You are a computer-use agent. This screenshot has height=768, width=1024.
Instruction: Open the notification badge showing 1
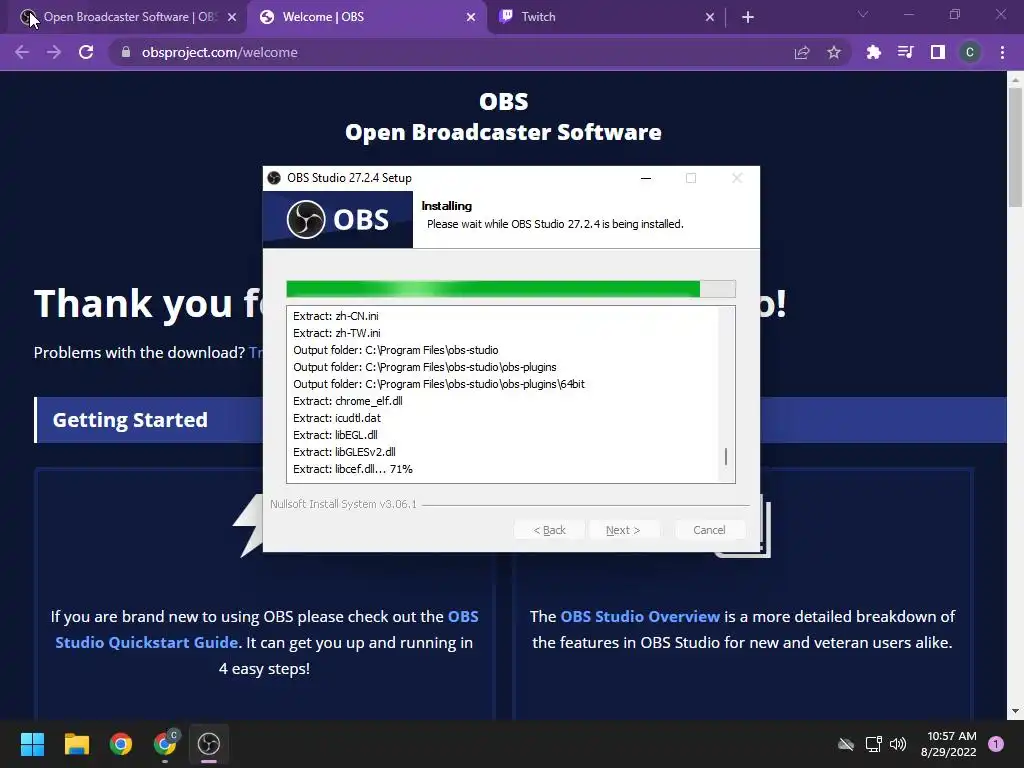click(x=996, y=744)
